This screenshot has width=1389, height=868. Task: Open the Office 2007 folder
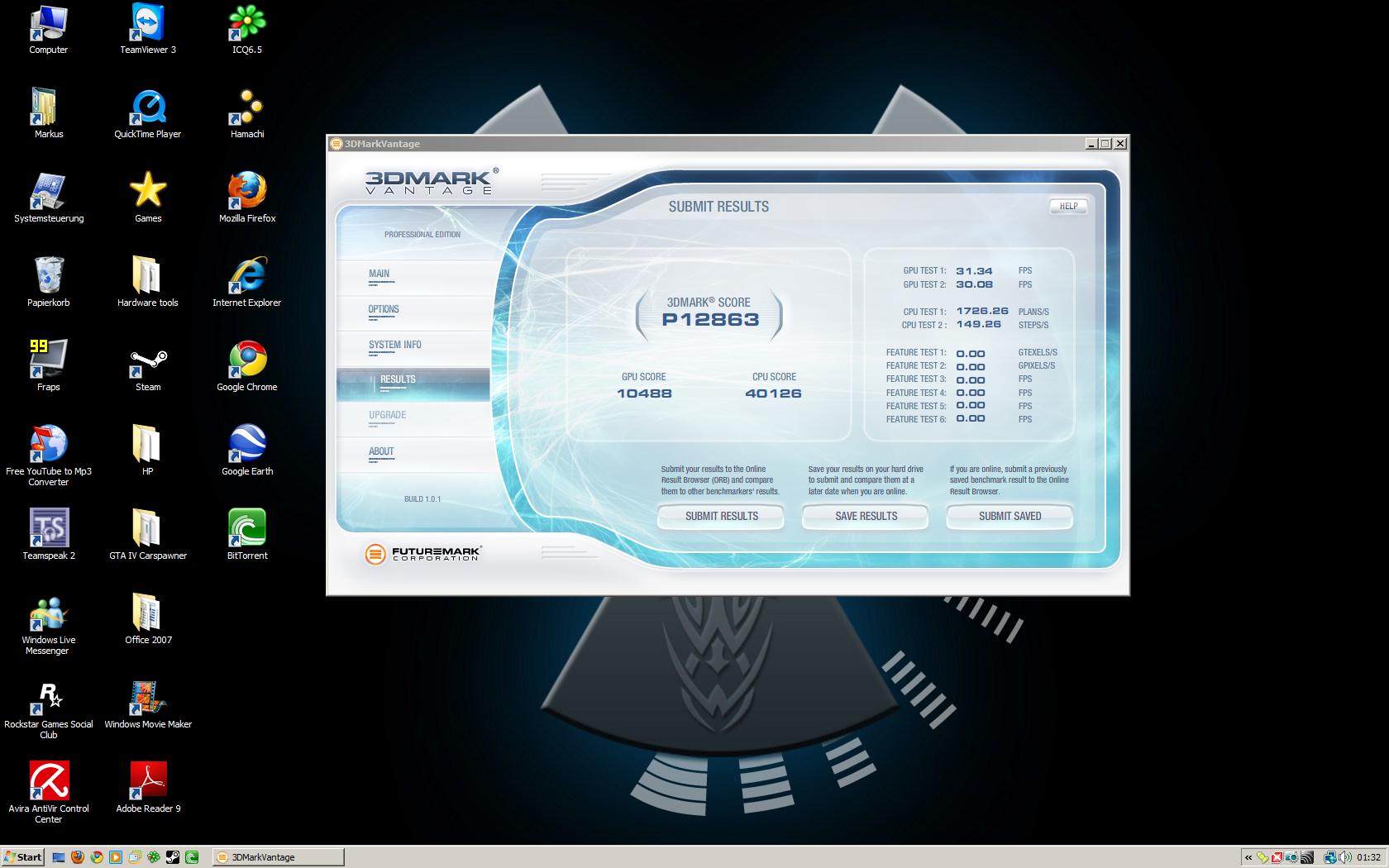[148, 619]
